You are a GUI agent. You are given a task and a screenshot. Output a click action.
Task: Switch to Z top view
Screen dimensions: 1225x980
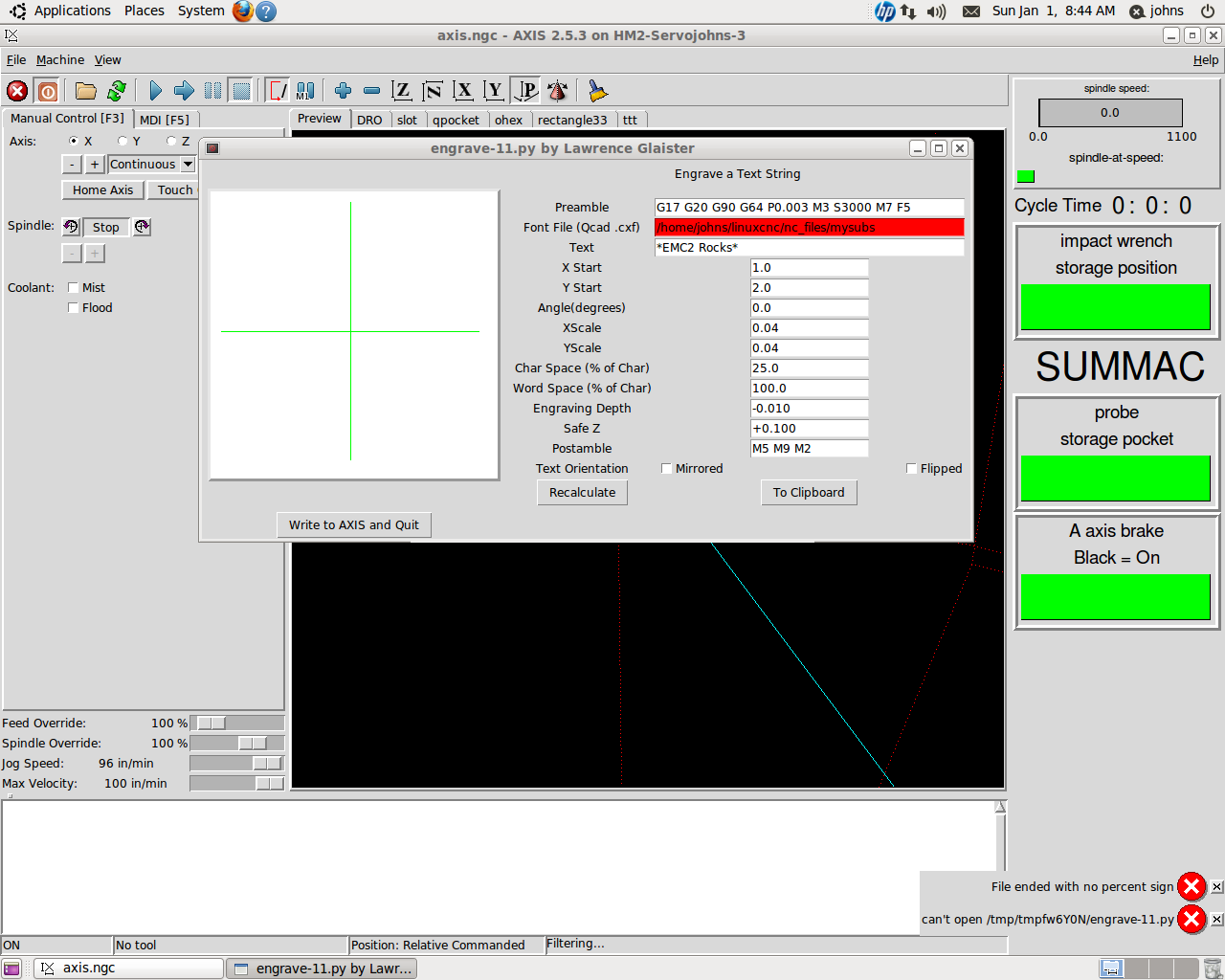click(x=402, y=91)
